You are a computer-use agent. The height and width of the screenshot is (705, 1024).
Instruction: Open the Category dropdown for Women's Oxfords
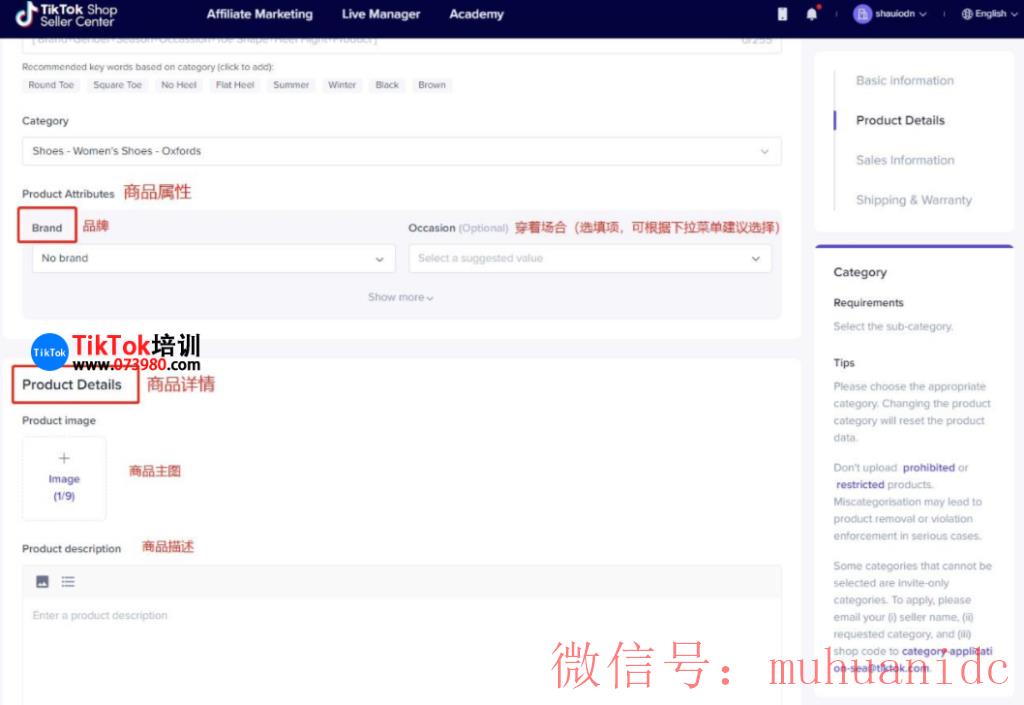pyautogui.click(x=401, y=151)
